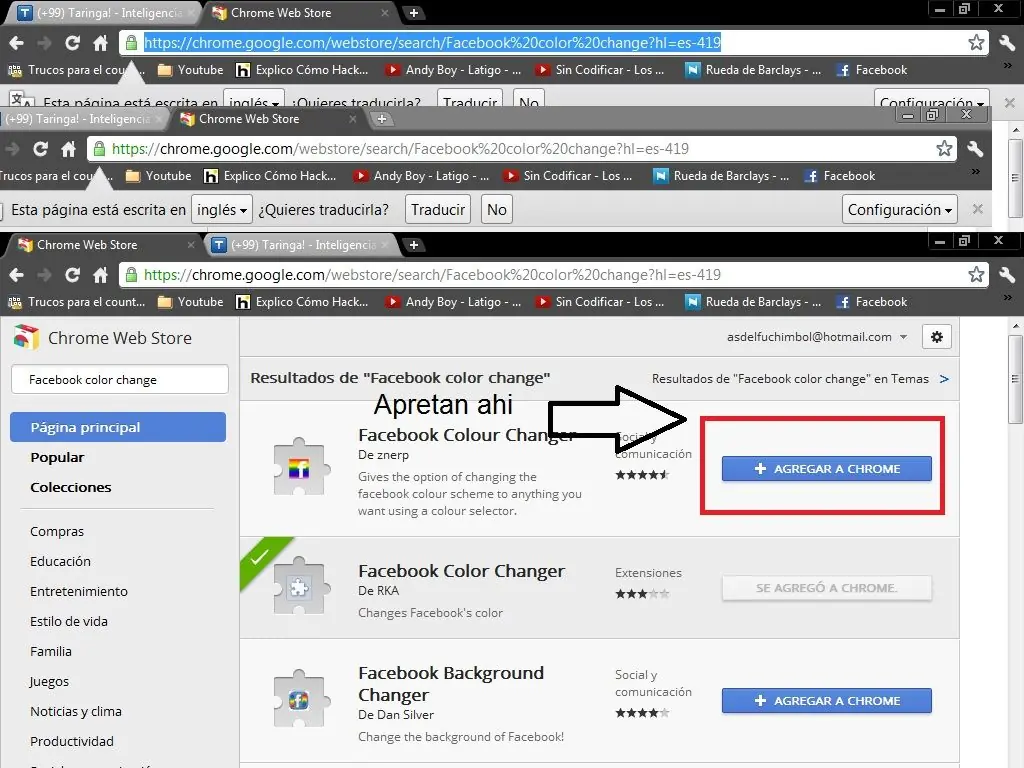Browse the Juegos category
1024x768 pixels.
coord(49,682)
